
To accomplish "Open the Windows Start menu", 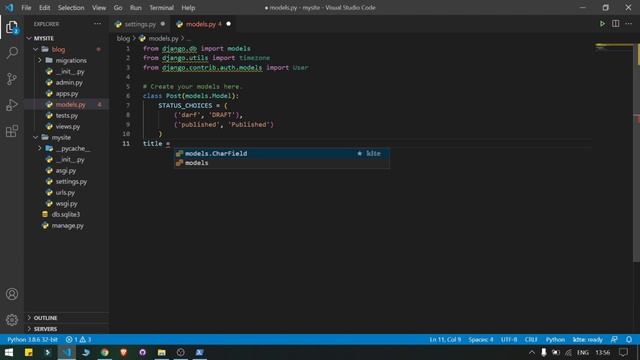I will pos(9,352).
